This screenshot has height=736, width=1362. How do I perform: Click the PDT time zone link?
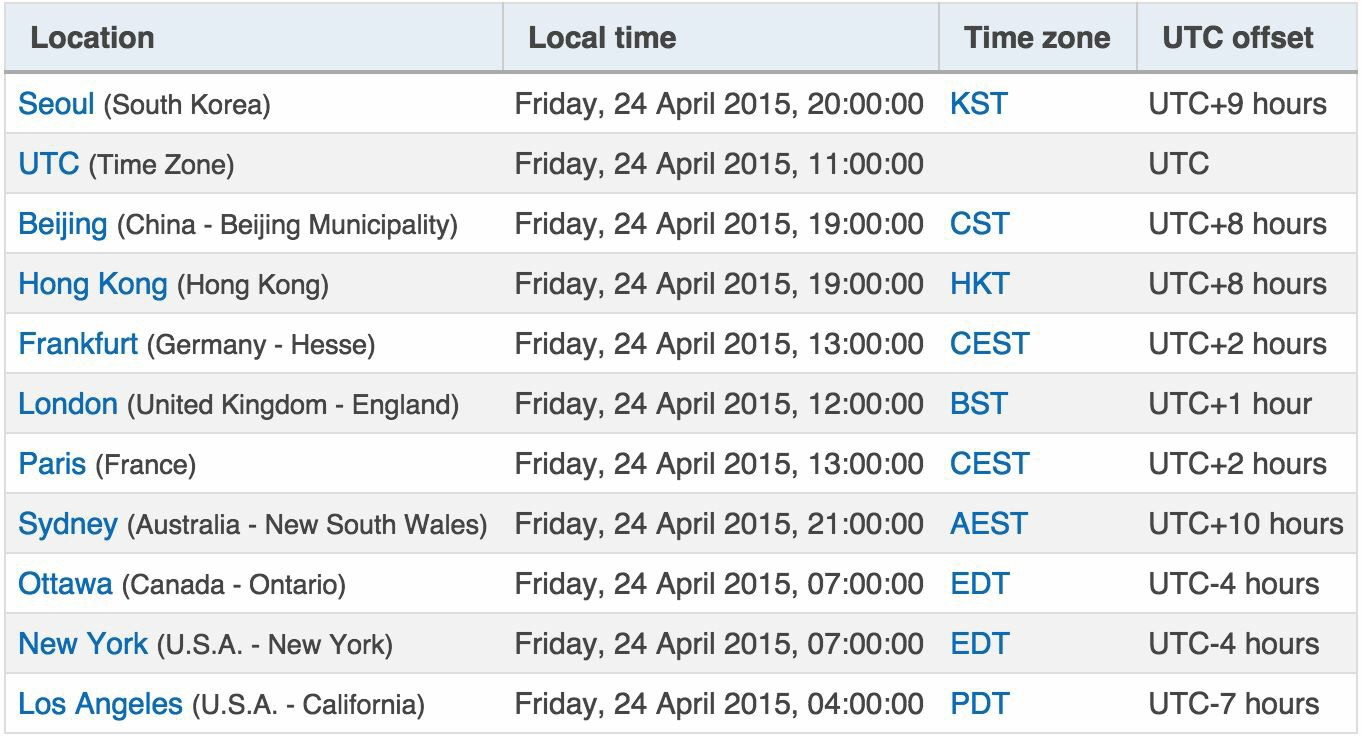click(979, 704)
